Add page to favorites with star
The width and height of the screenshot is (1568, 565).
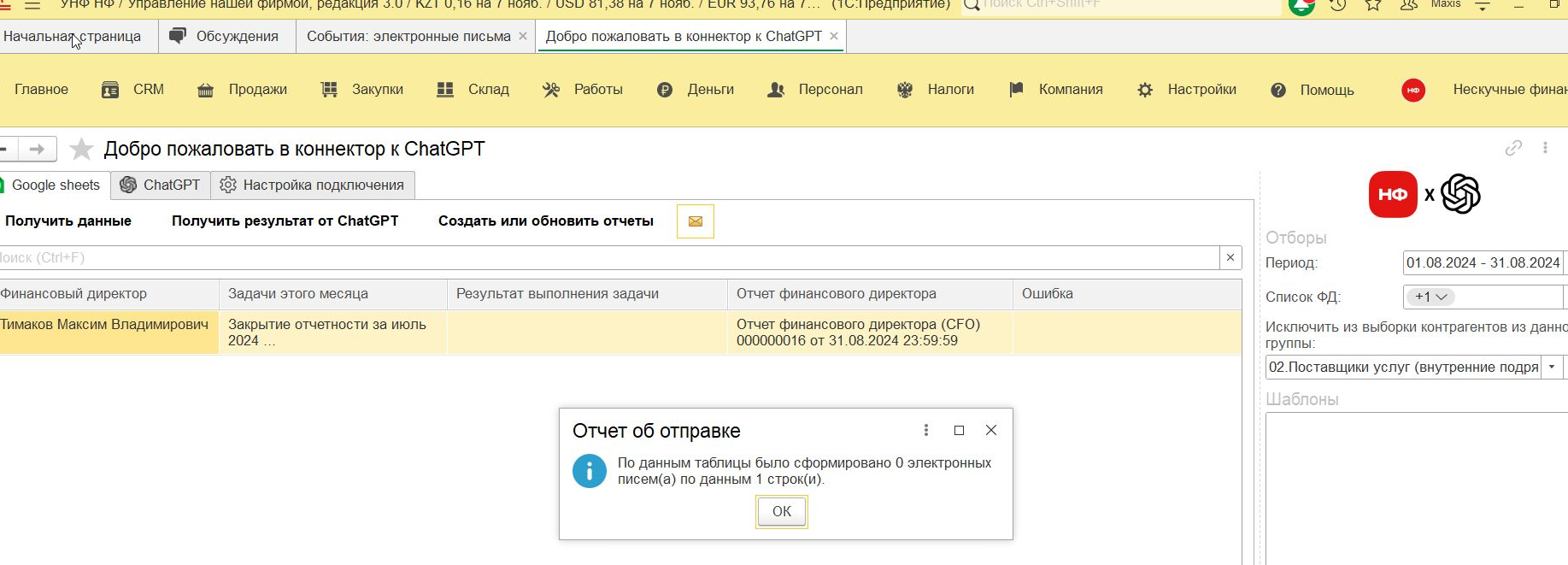81,150
